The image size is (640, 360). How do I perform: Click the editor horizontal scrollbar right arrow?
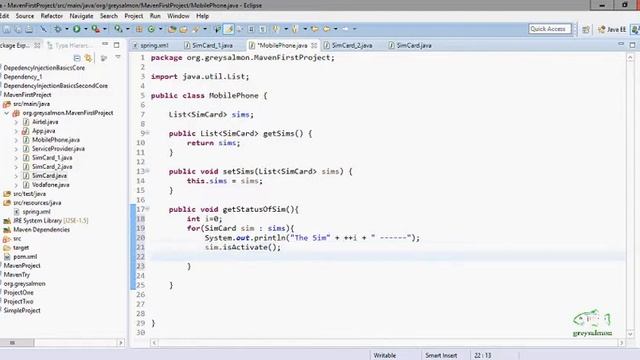622,343
